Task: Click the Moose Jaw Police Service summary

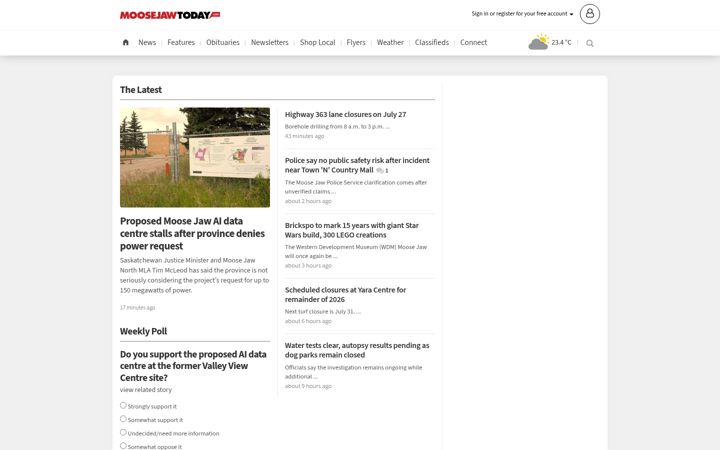Action: (355, 187)
